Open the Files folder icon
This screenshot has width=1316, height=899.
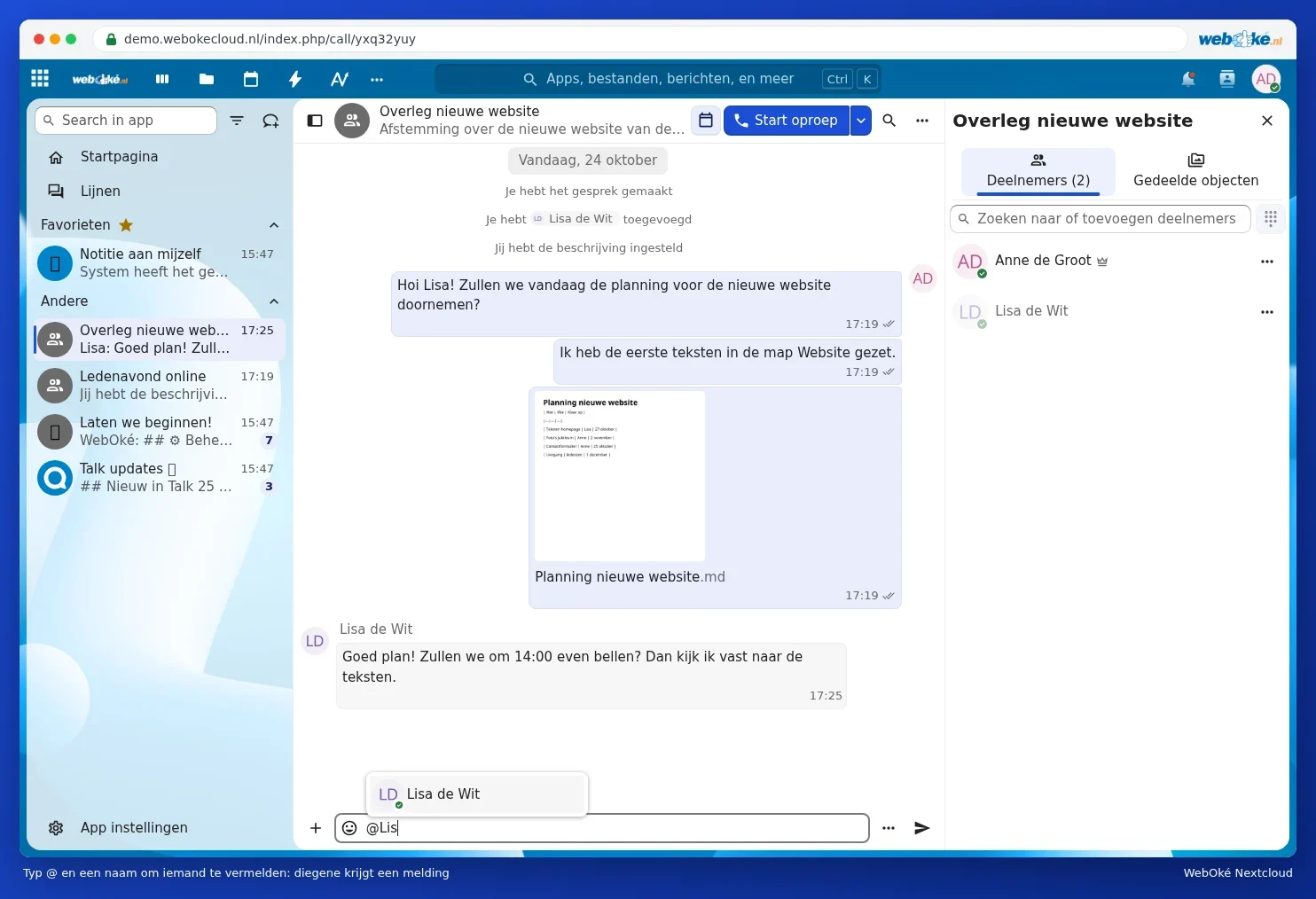point(207,79)
